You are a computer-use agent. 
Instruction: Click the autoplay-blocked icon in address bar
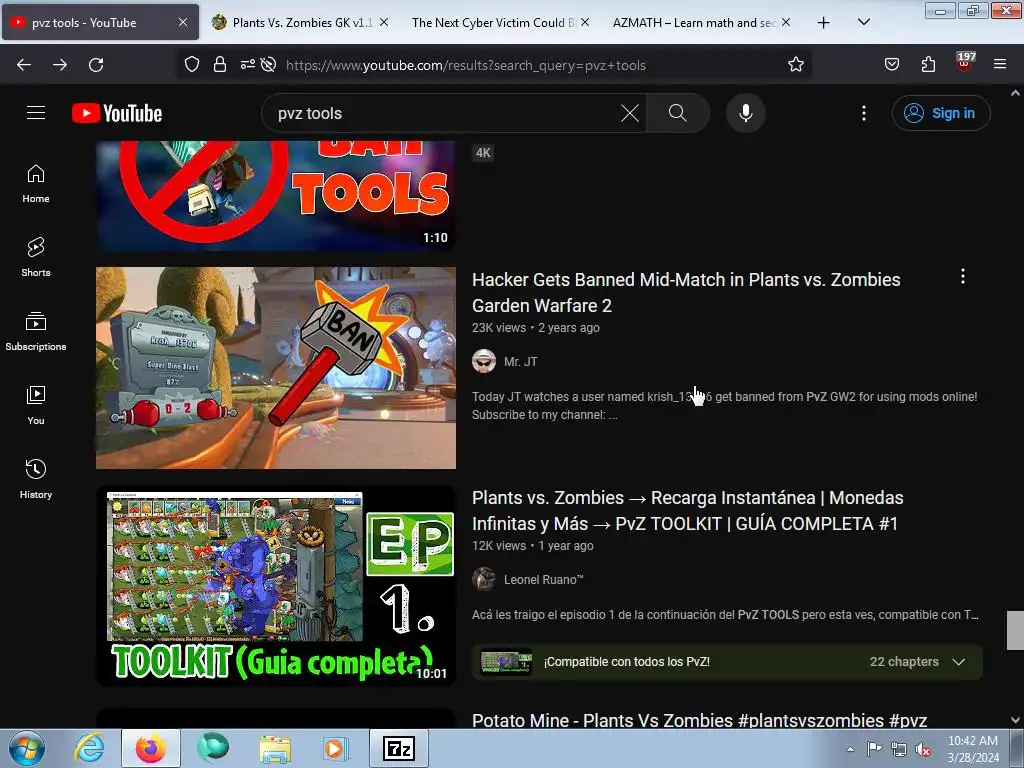[x=268, y=65]
